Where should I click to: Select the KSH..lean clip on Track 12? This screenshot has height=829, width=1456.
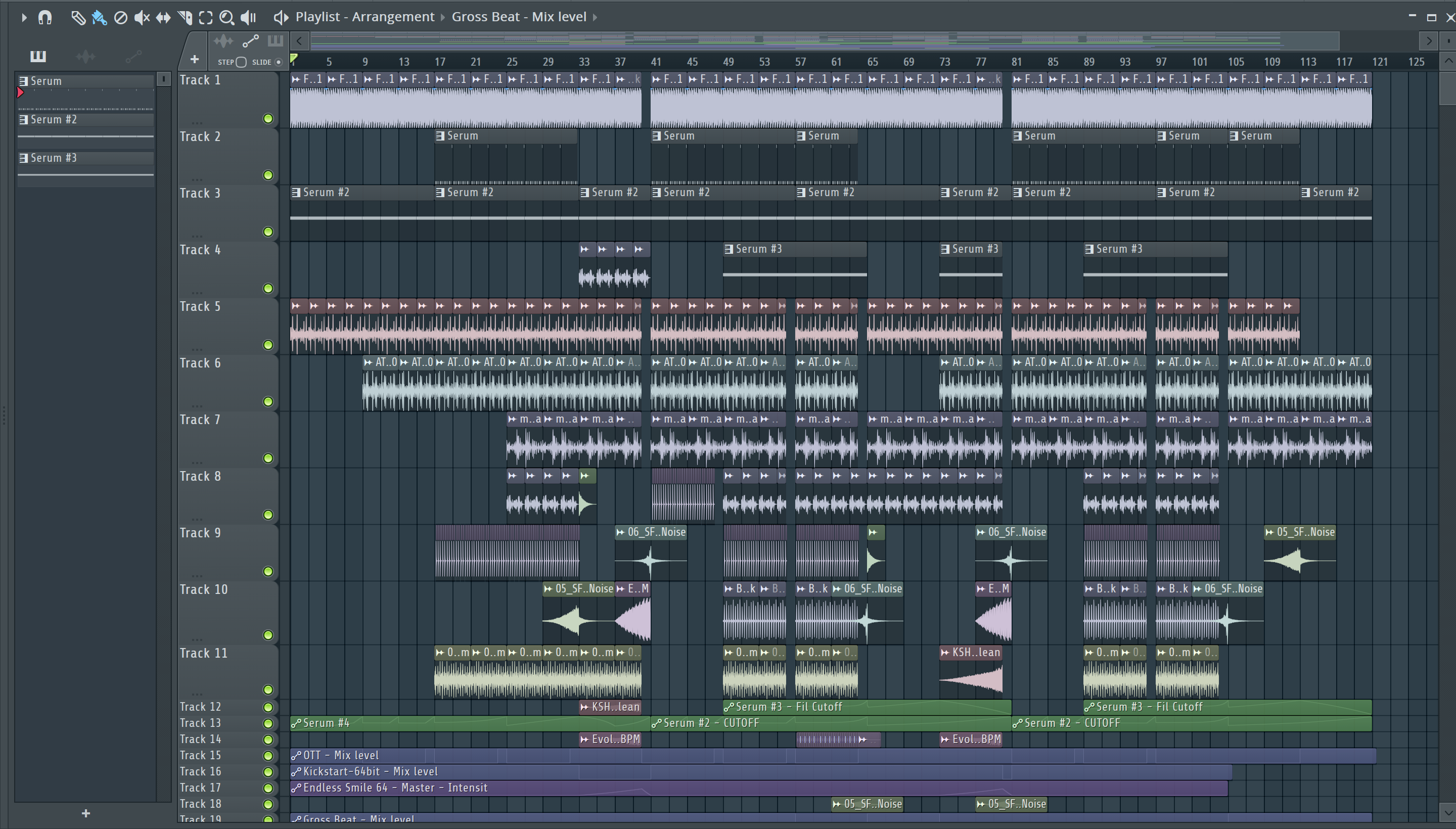point(610,707)
